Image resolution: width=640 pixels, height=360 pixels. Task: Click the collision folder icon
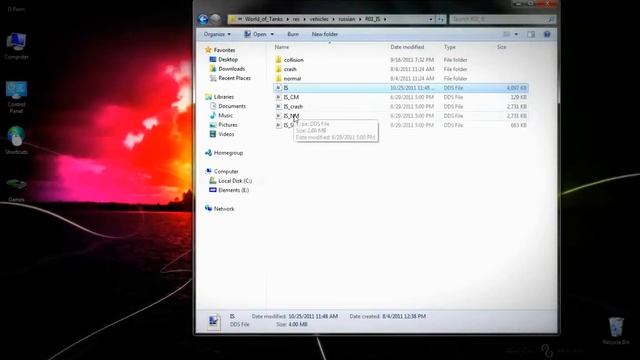tap(278, 60)
